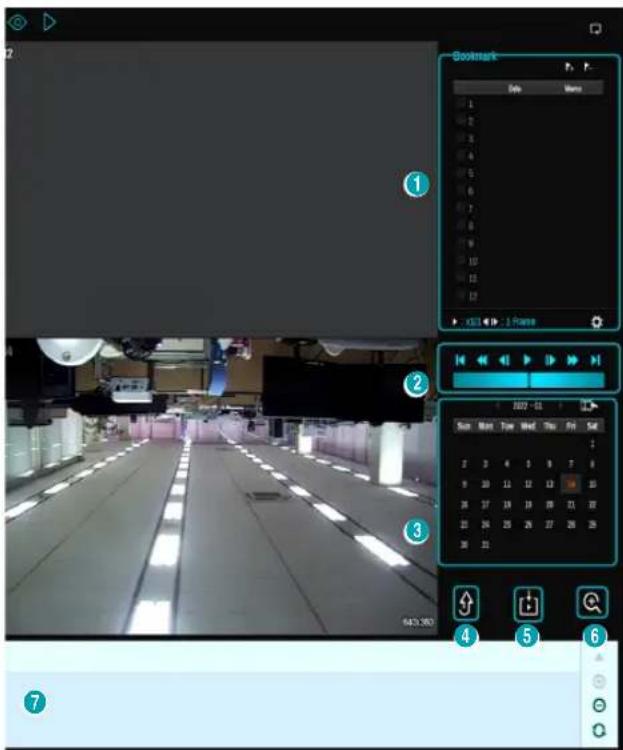Switch to live view with eye icon
This screenshot has width=623, height=750.
[18, 22]
